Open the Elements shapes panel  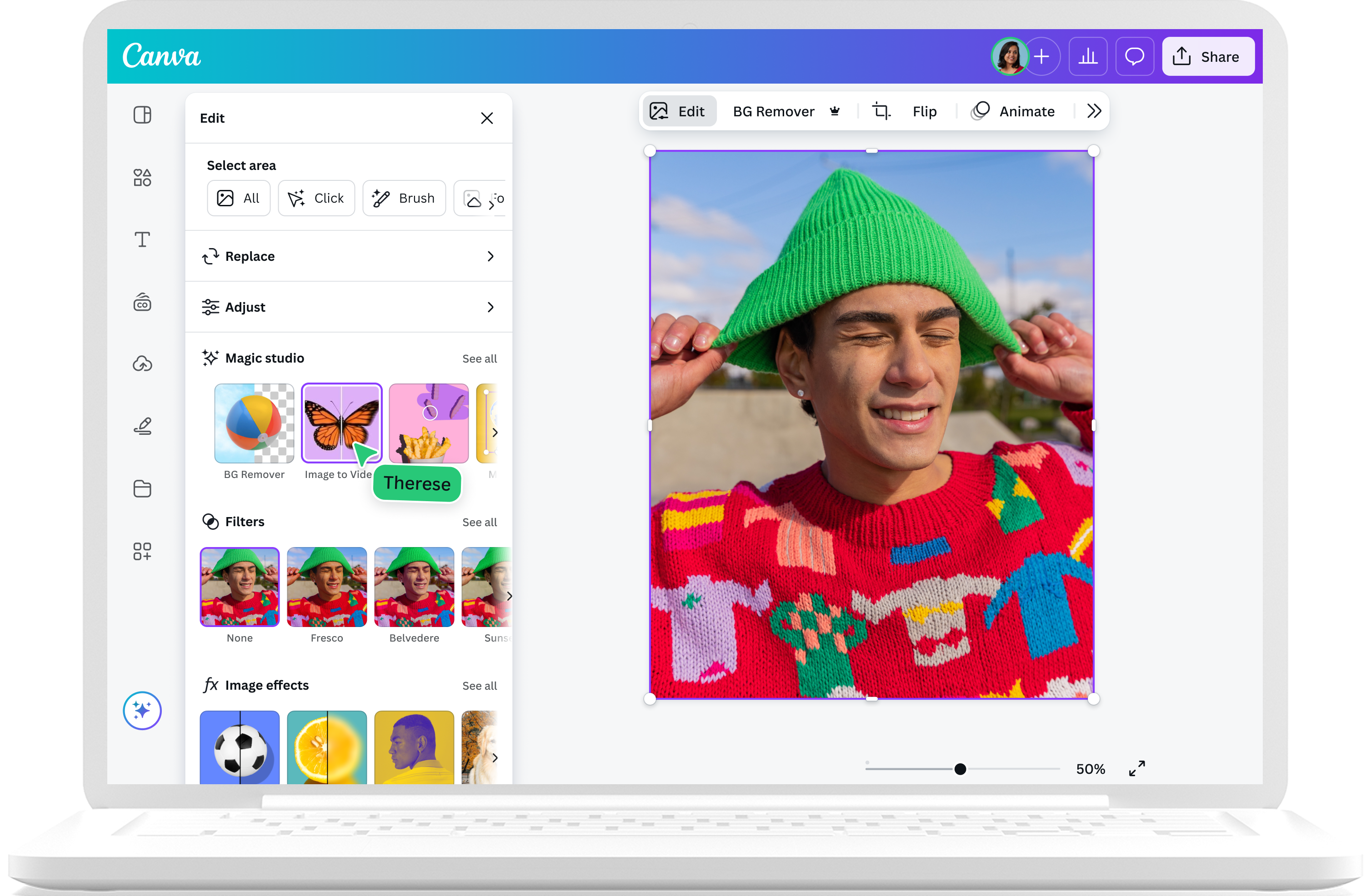click(142, 177)
